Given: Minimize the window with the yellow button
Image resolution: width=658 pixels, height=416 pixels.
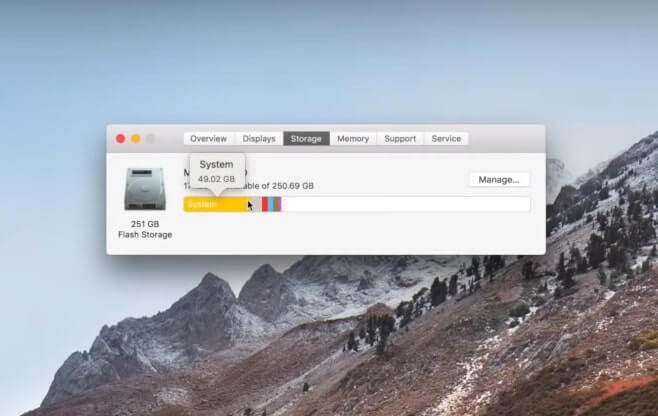Looking at the screenshot, I should pyautogui.click(x=136, y=139).
